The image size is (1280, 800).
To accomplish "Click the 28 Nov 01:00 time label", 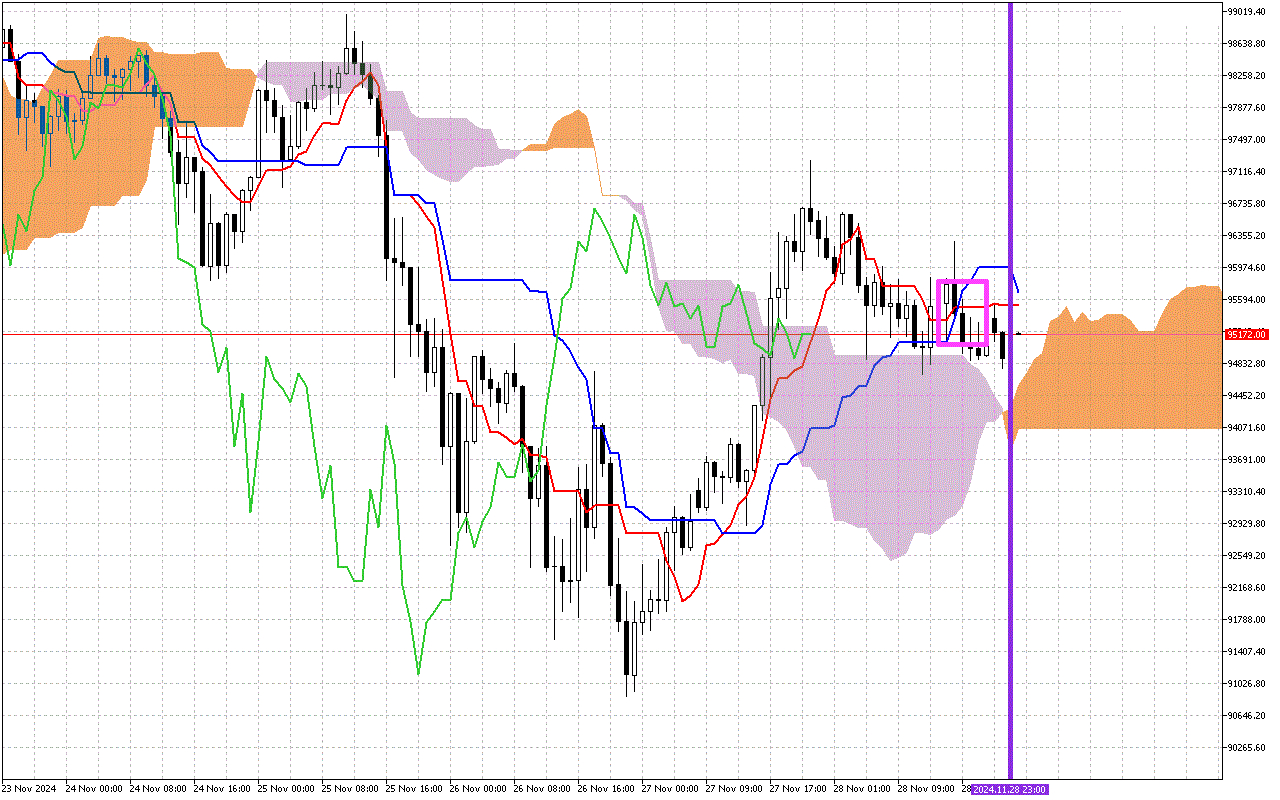I will [862, 789].
